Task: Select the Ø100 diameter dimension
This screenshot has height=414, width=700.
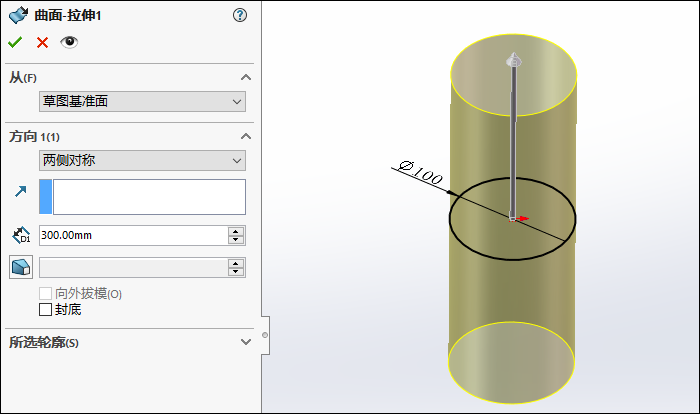Action: [420, 172]
